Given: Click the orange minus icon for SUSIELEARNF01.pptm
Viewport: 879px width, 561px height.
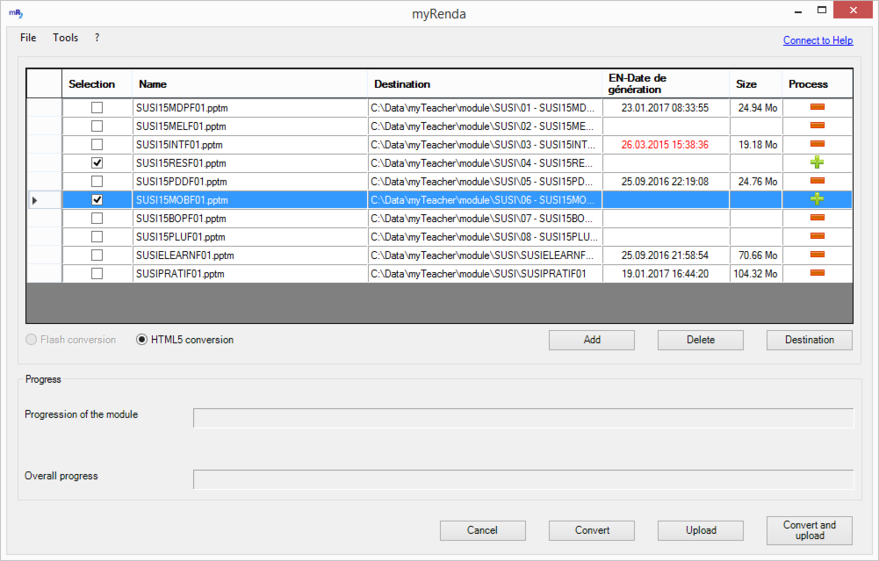Looking at the screenshot, I should (816, 255).
